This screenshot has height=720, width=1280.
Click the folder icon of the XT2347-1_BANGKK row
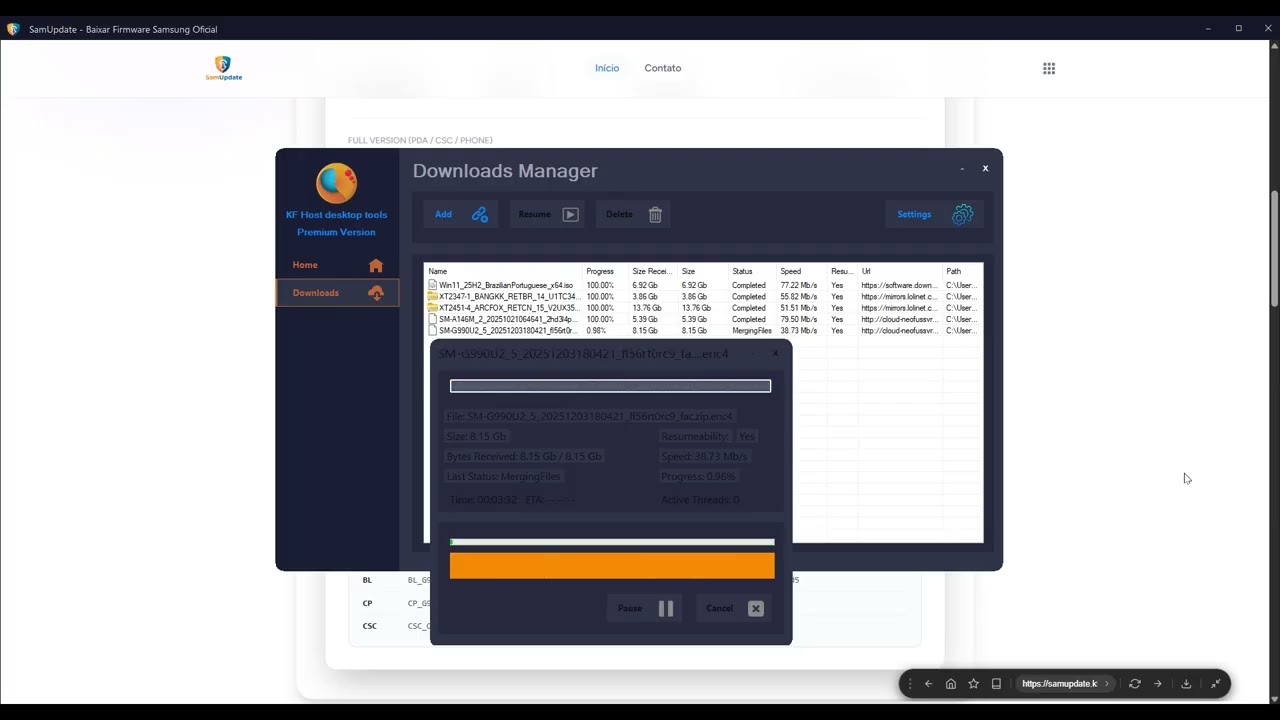click(433, 297)
